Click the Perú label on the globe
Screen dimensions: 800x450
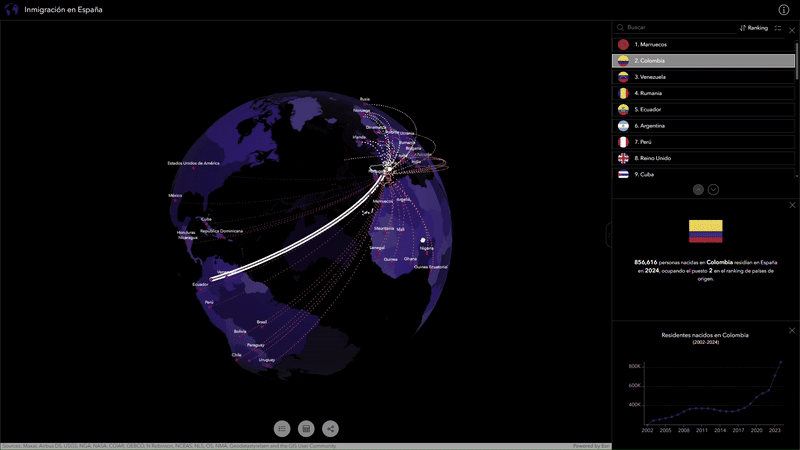[x=209, y=303]
